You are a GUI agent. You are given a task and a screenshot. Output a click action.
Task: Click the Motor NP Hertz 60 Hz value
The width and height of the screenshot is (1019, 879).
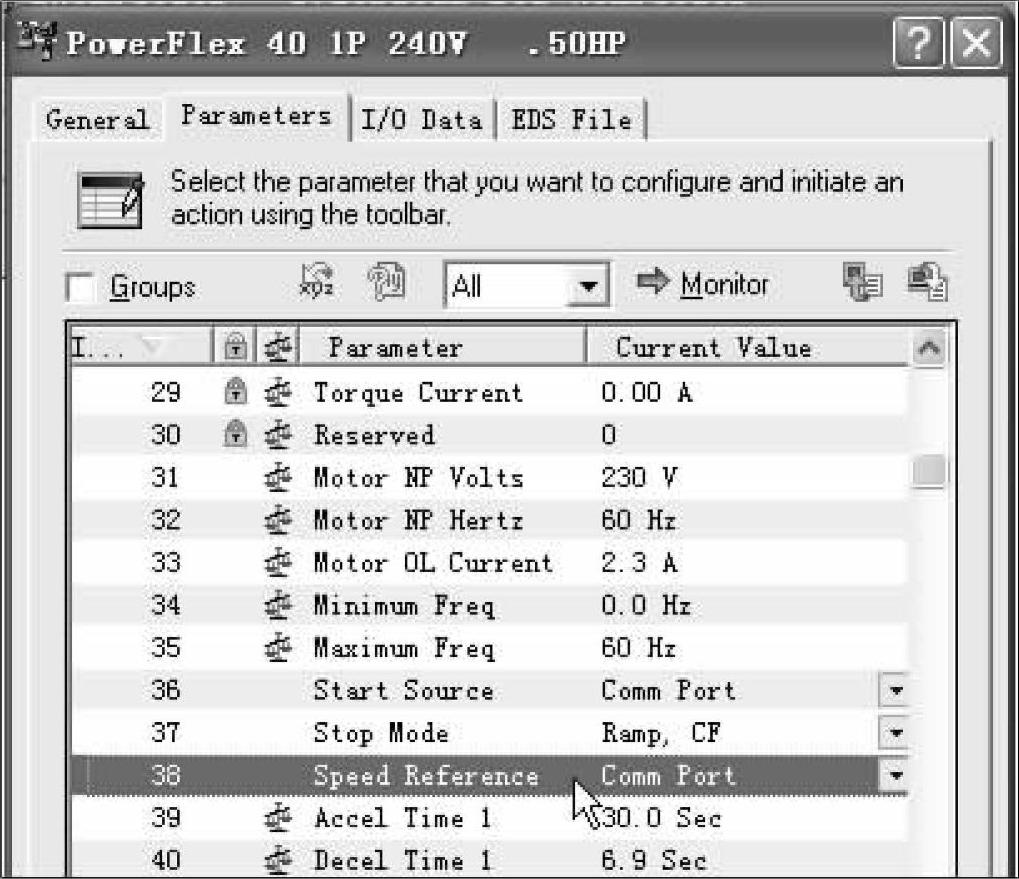click(x=639, y=520)
